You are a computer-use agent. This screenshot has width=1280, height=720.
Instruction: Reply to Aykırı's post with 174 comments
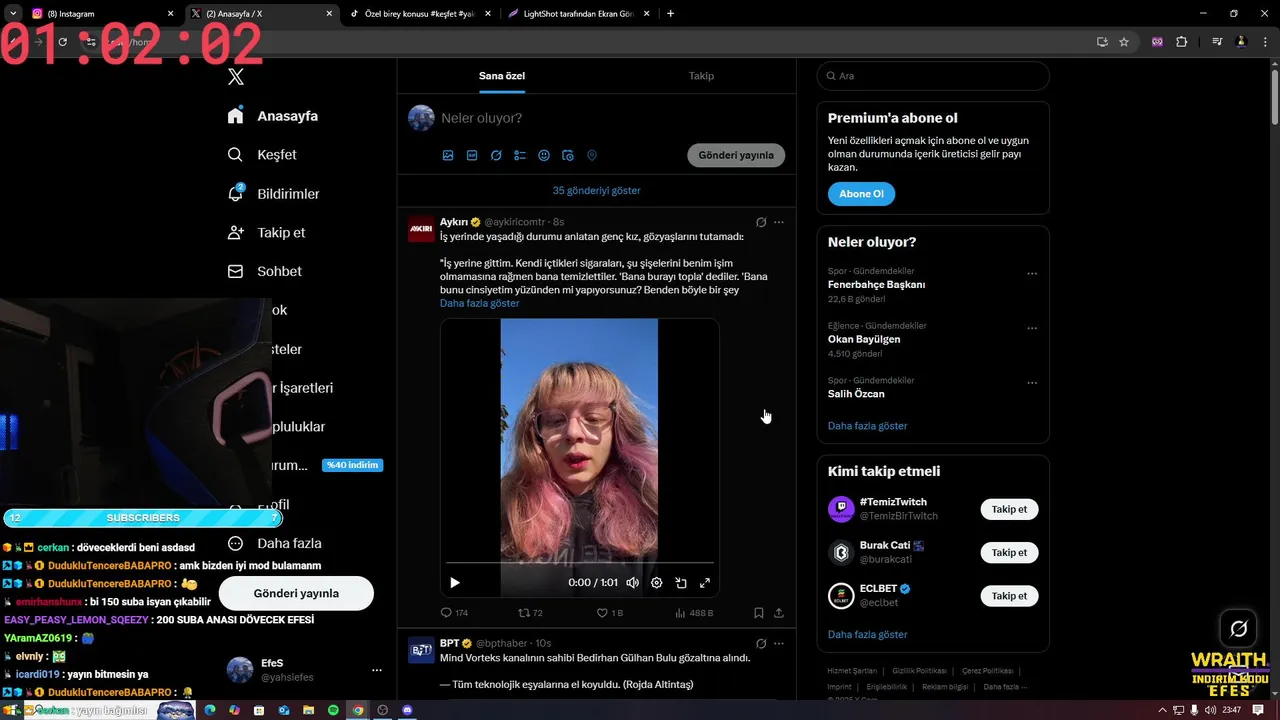coord(454,613)
